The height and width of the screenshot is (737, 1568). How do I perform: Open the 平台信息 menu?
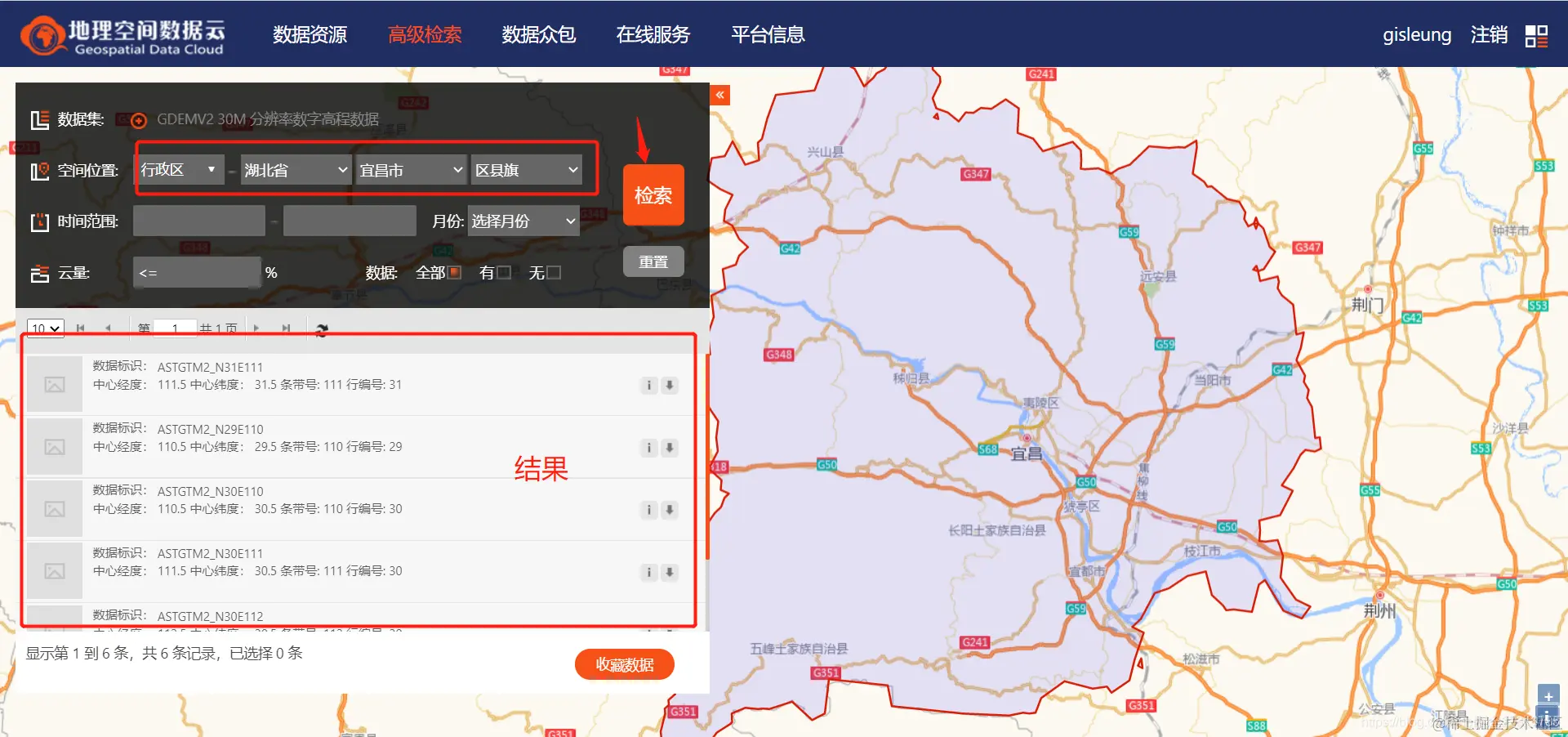768,34
